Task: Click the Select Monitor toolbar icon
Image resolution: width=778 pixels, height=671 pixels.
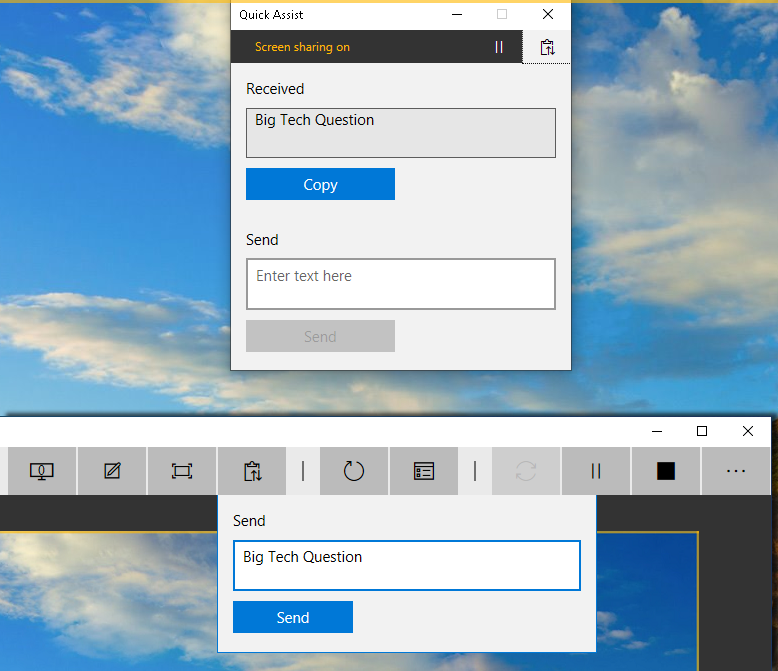Action: (42, 471)
